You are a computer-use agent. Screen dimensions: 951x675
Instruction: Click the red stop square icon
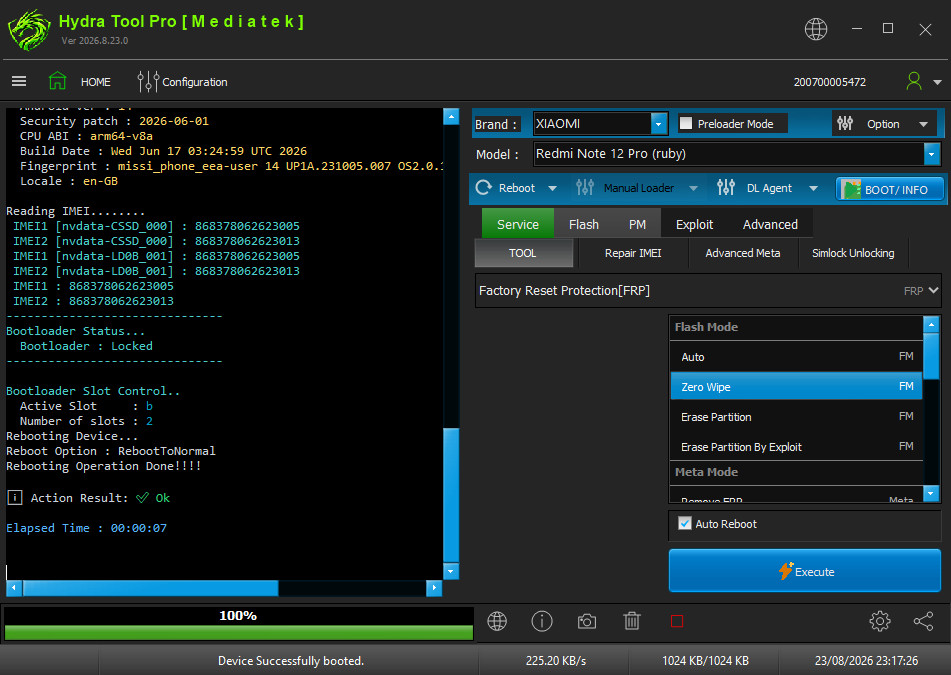point(677,621)
